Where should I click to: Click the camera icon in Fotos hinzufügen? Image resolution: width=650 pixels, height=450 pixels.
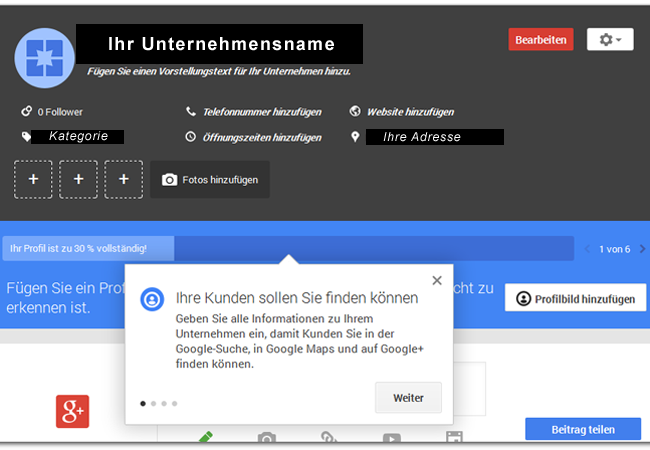[x=169, y=180]
